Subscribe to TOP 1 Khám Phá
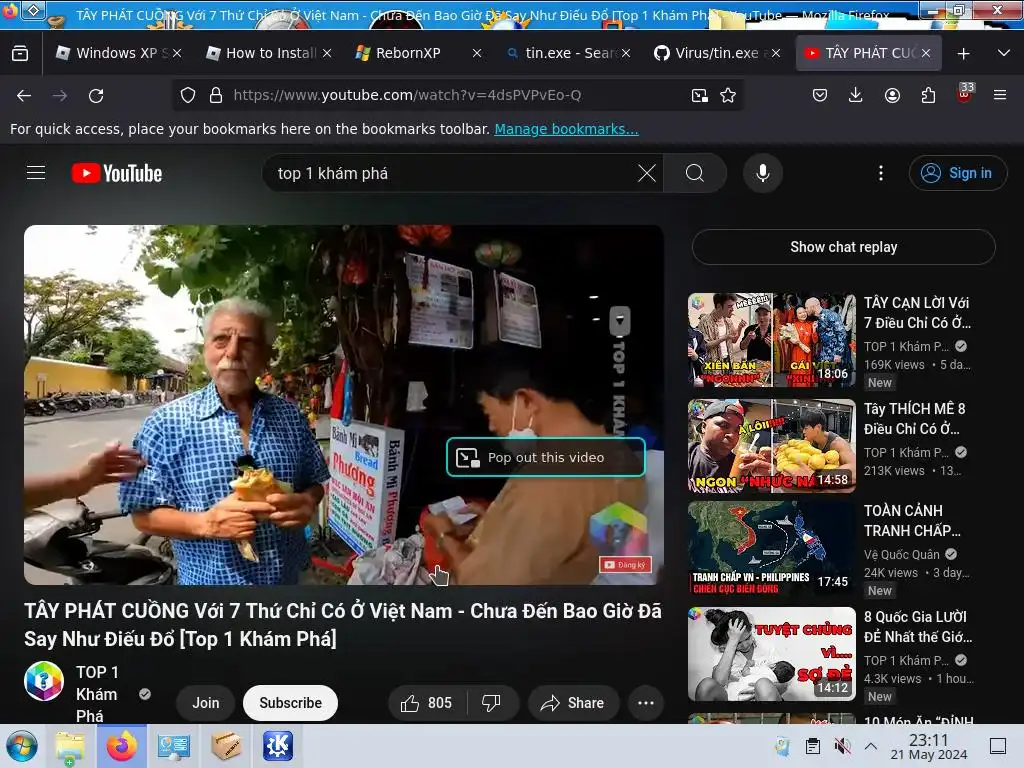The height and width of the screenshot is (768, 1024). coord(291,703)
